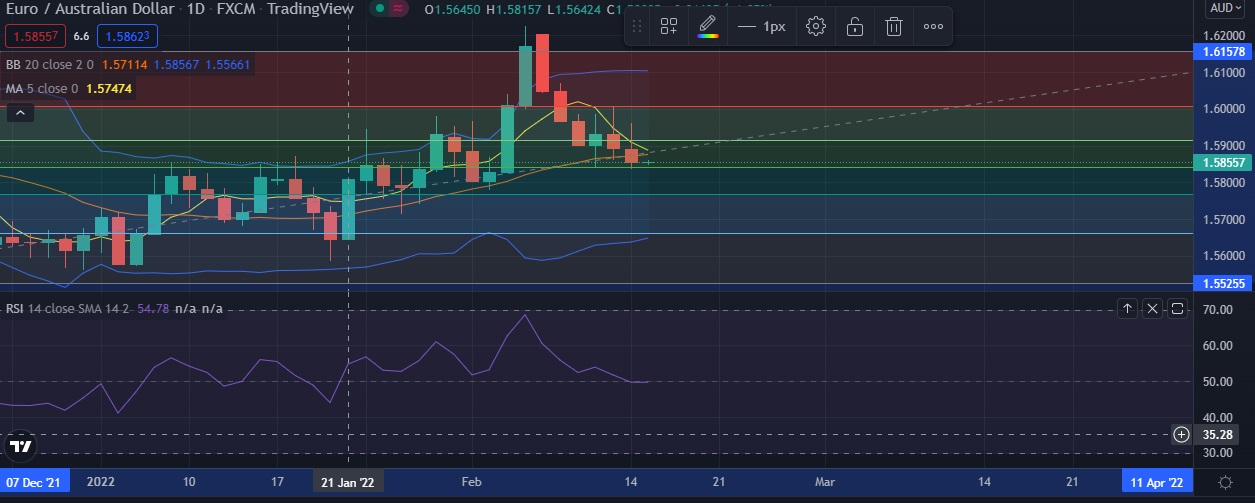This screenshot has height=503, width=1255.
Task: Delete the RSI pane with X icon
Action: click(1152, 309)
